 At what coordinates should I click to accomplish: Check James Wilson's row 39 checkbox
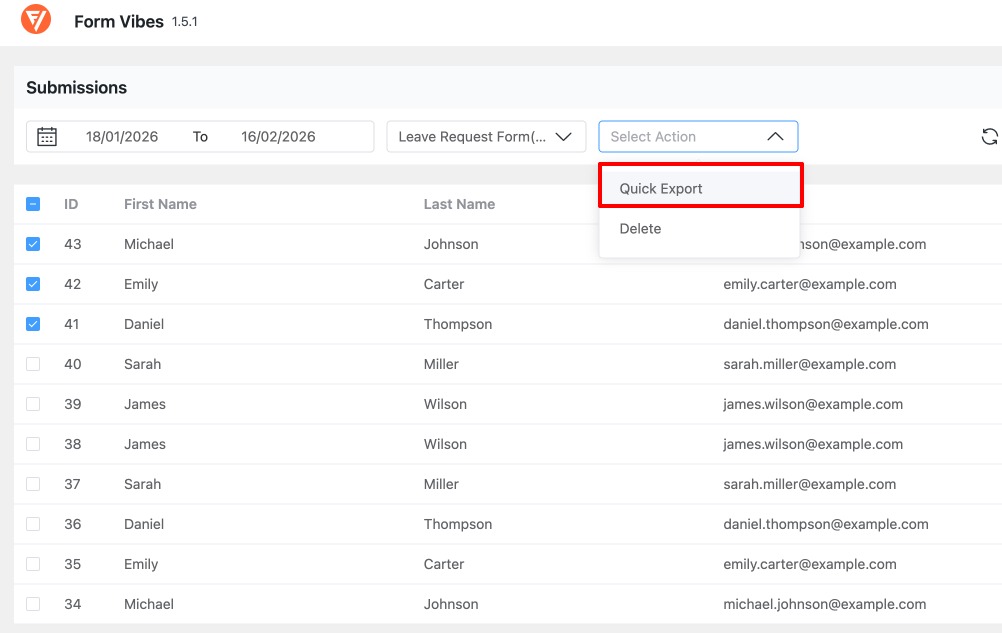tap(33, 404)
